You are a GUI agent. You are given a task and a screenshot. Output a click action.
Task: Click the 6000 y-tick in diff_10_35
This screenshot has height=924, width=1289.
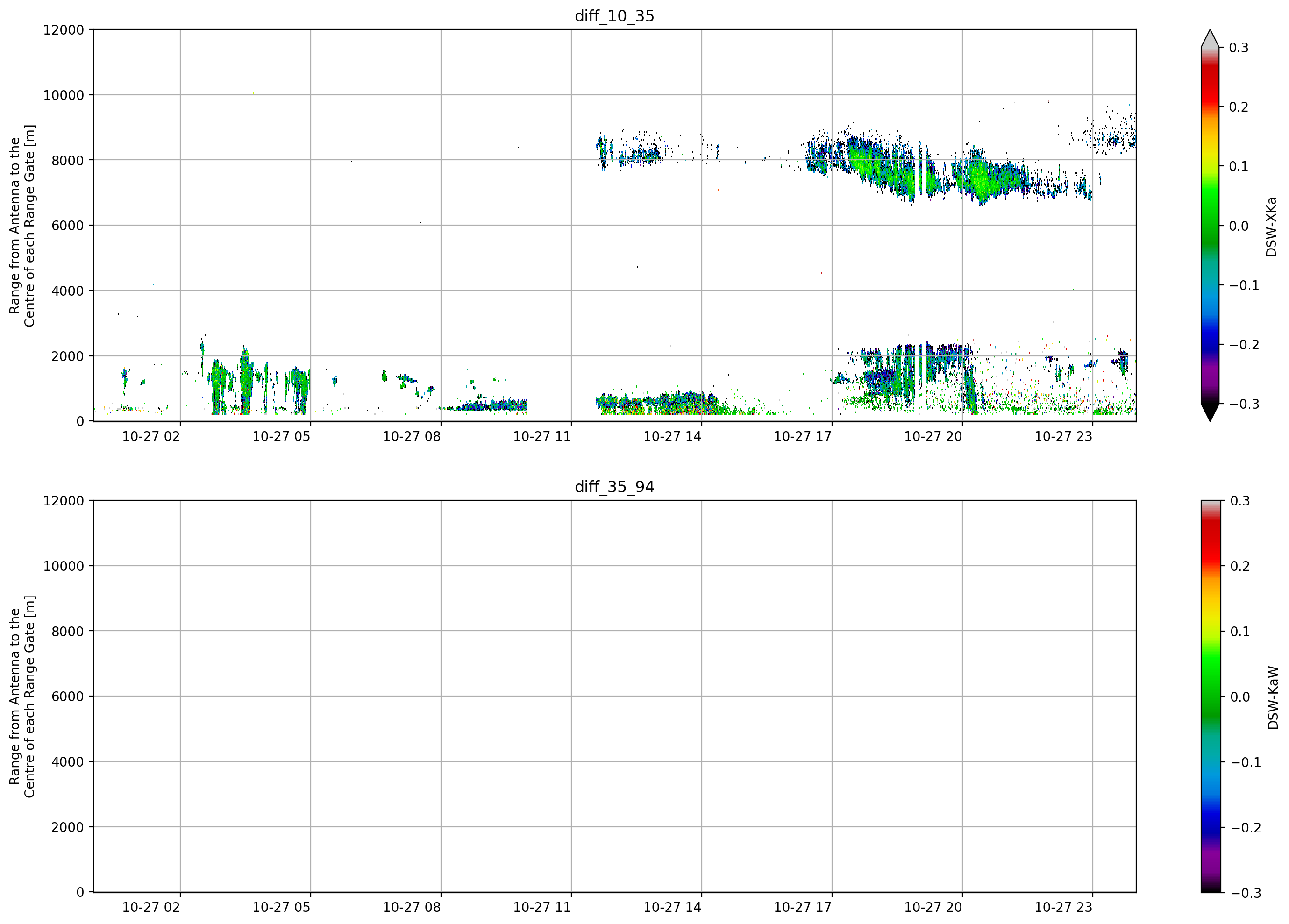coord(68,226)
